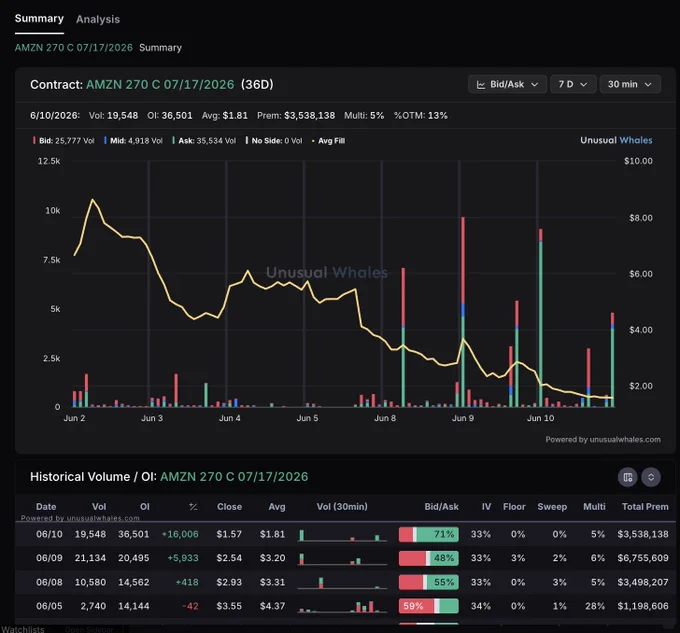Toggle the Bid volume legend item
This screenshot has height=633, width=680.
(64, 140)
